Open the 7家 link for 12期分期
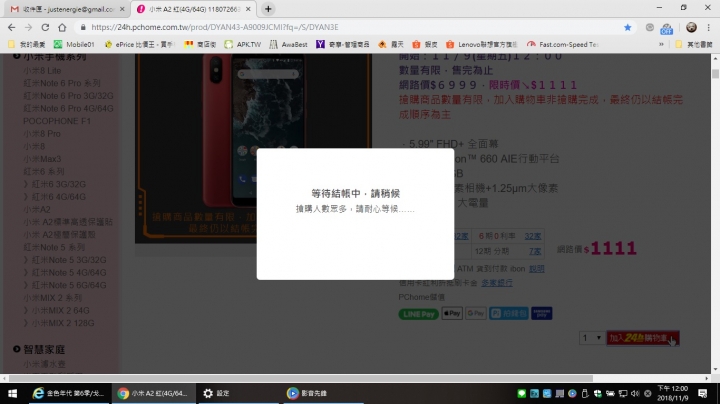This screenshot has height=404, width=720. pos(534,252)
